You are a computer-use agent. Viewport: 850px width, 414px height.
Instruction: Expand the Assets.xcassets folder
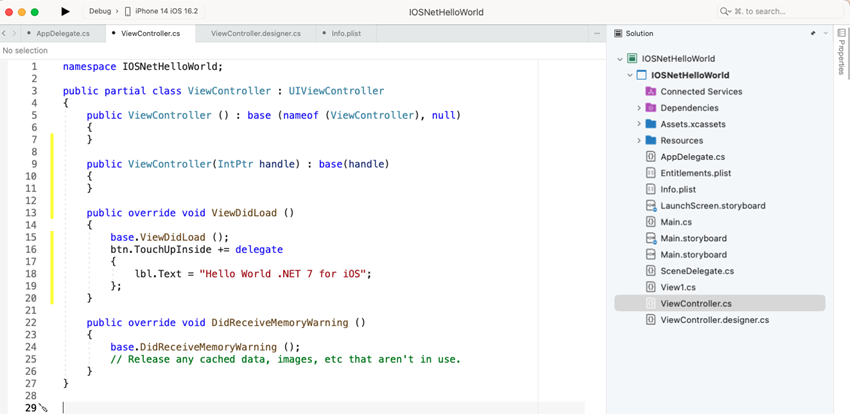point(640,124)
